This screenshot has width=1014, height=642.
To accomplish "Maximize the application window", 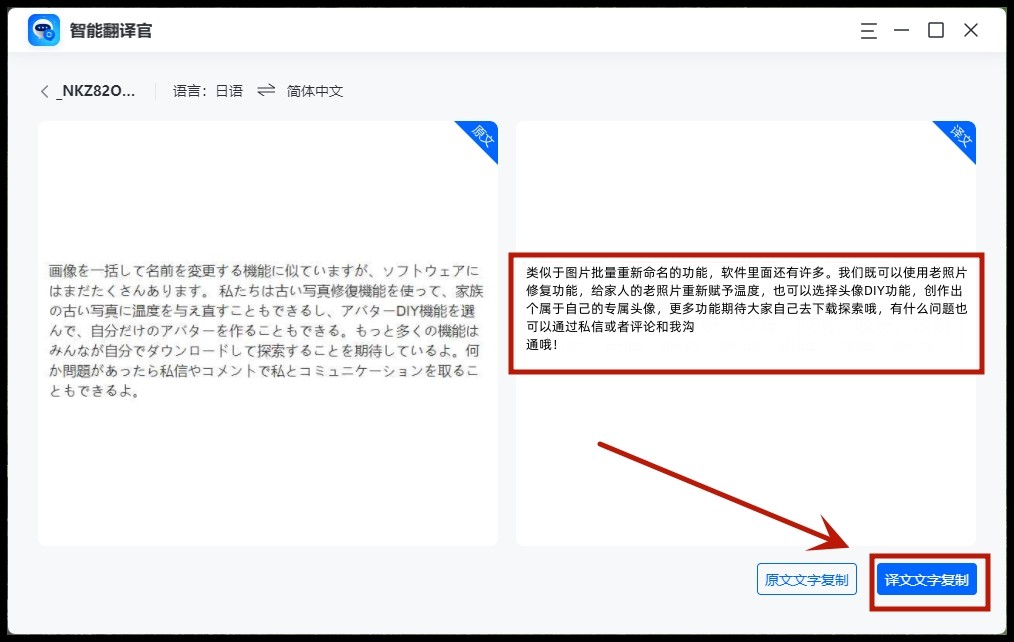I will point(936,30).
